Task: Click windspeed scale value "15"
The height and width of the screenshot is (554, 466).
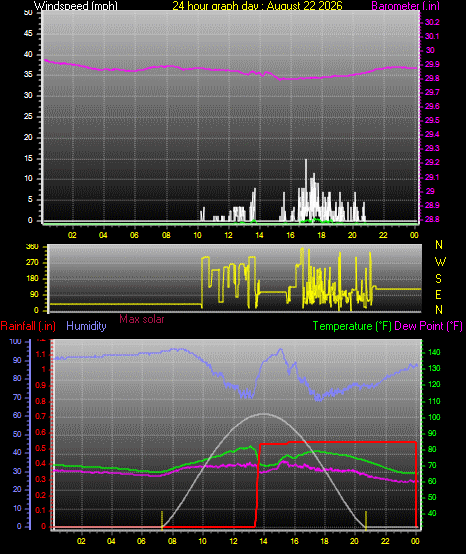Action: click(x=28, y=158)
